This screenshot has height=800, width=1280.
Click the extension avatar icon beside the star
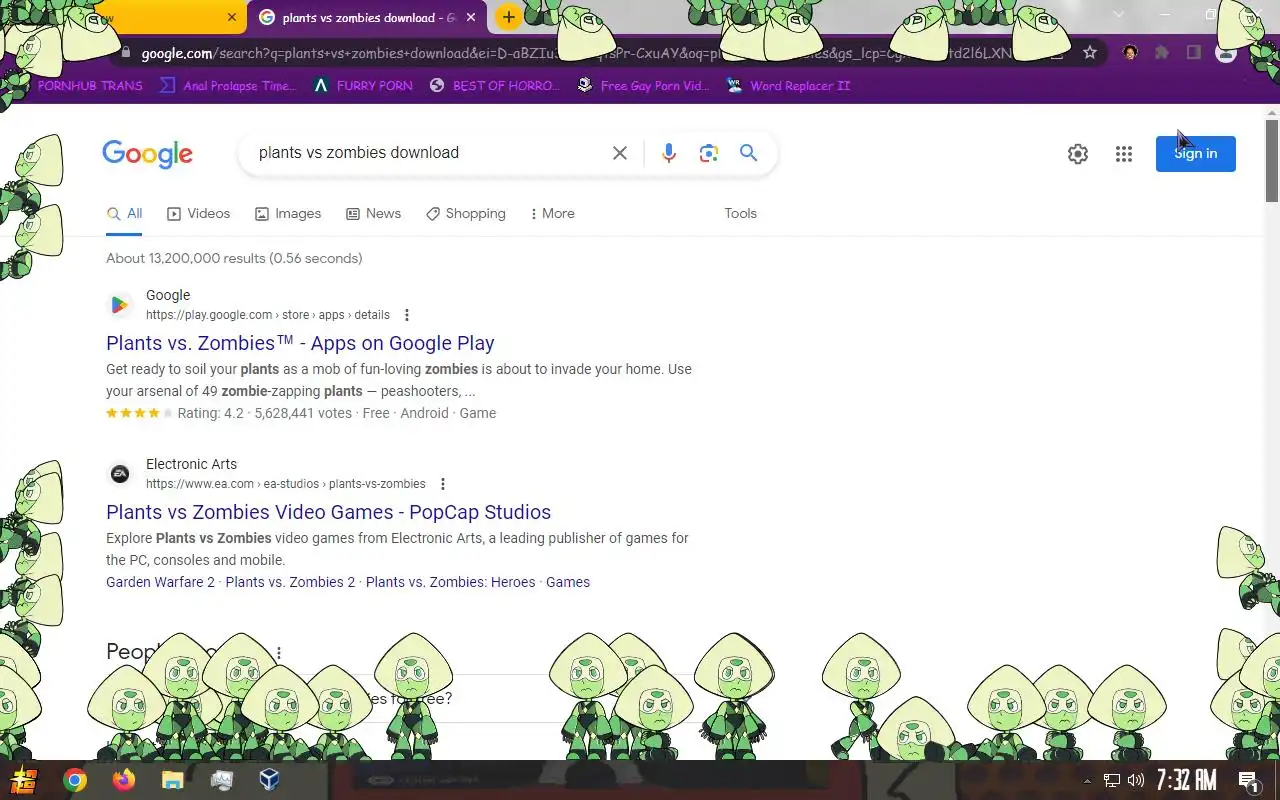pyautogui.click(x=1130, y=53)
